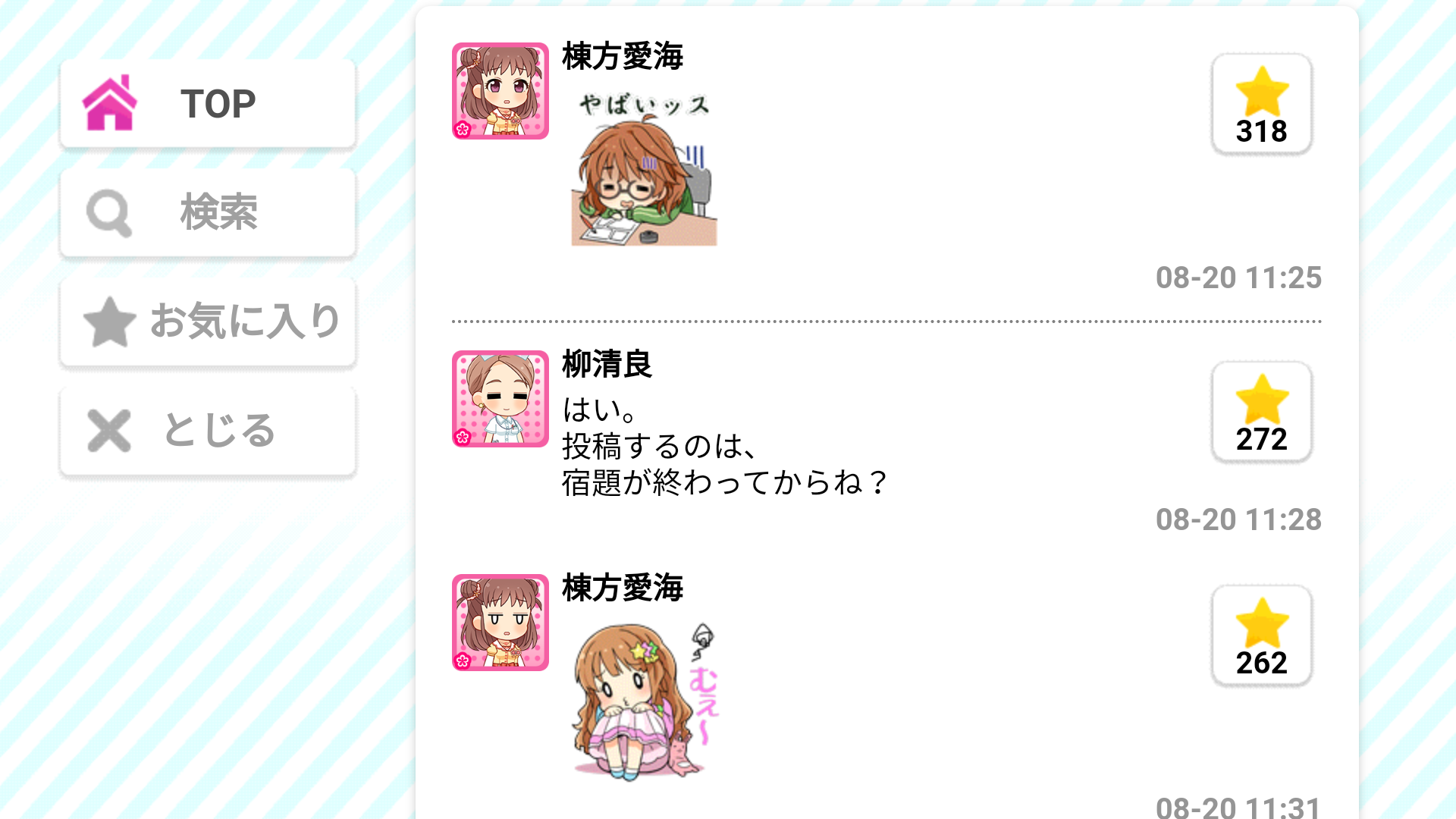Star the 柳清良 post with 272 likes
Viewport: 1456px width, 819px height.
(1262, 412)
